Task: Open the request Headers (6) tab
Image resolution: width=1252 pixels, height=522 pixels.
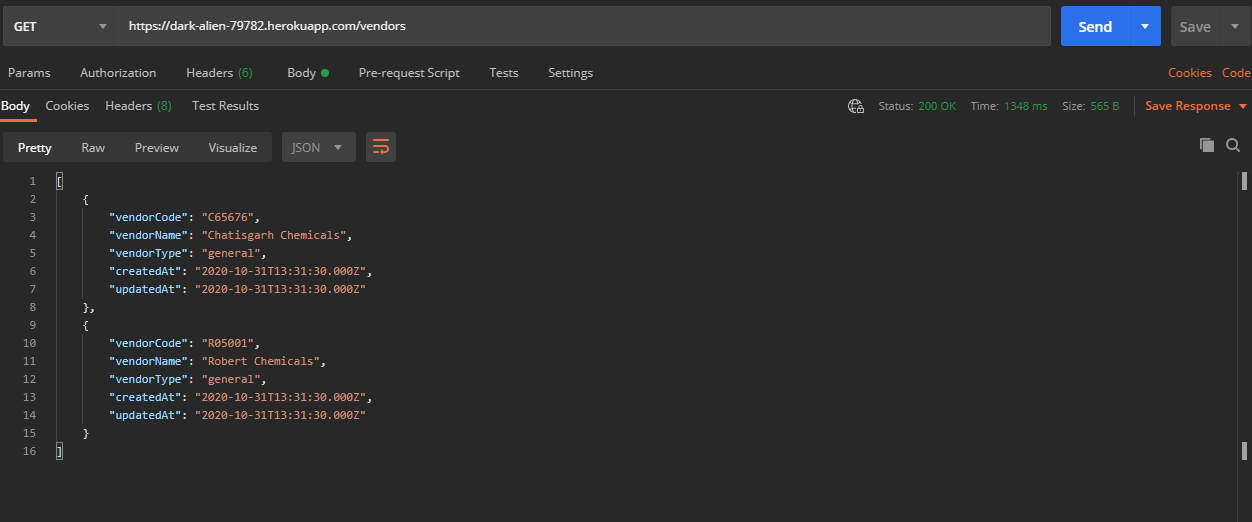Action: click(219, 73)
